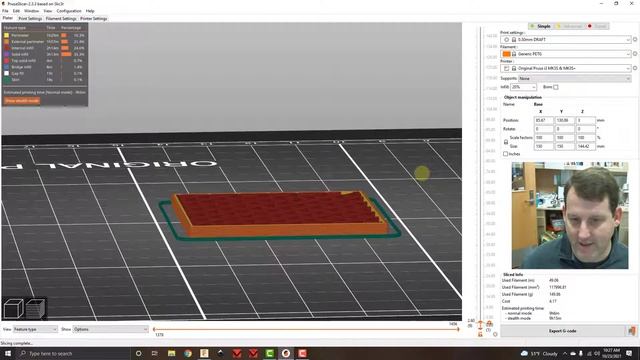Click the send to SD card icon

[632, 331]
